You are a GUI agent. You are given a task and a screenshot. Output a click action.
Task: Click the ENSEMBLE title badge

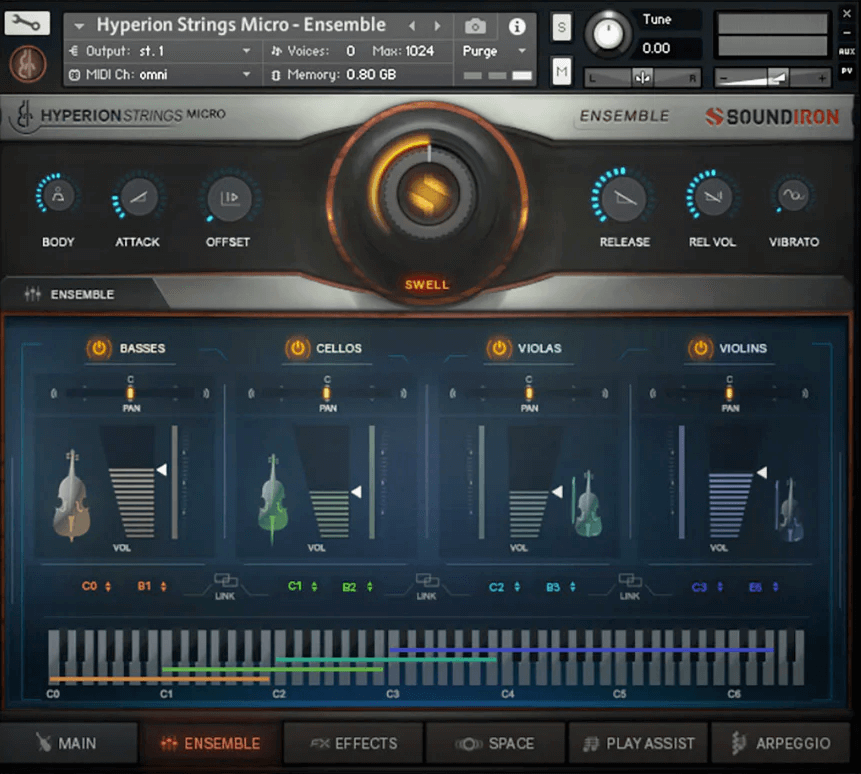(x=624, y=116)
